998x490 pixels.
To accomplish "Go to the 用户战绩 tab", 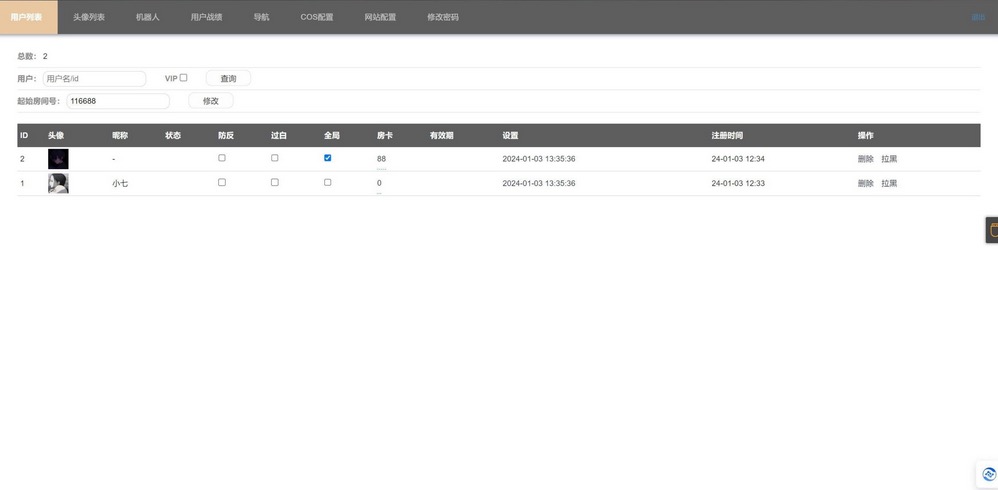I will 207,17.
